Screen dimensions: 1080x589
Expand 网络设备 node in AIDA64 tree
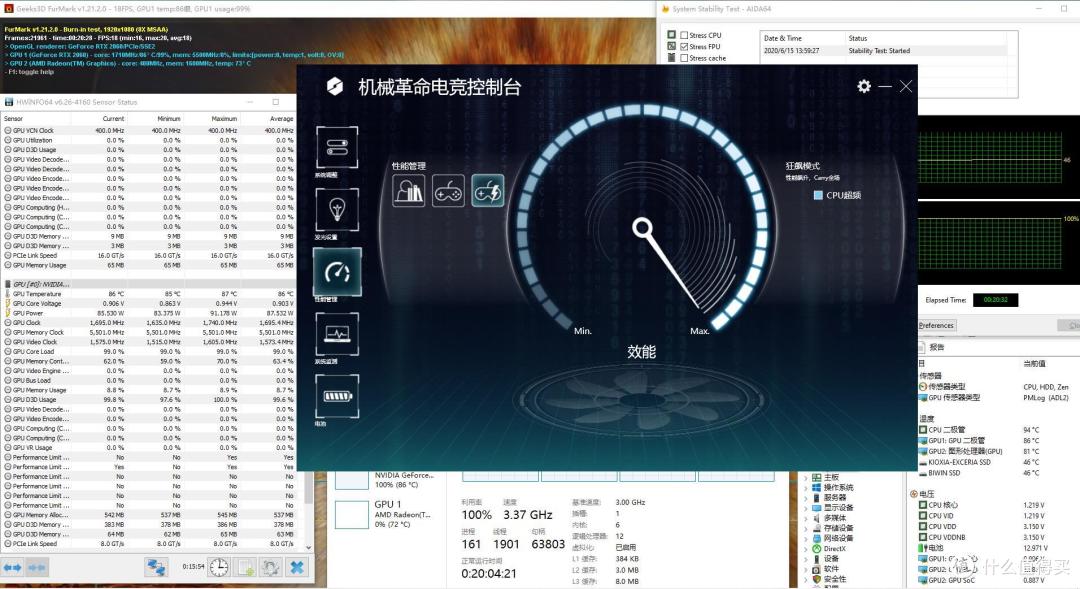(x=807, y=539)
